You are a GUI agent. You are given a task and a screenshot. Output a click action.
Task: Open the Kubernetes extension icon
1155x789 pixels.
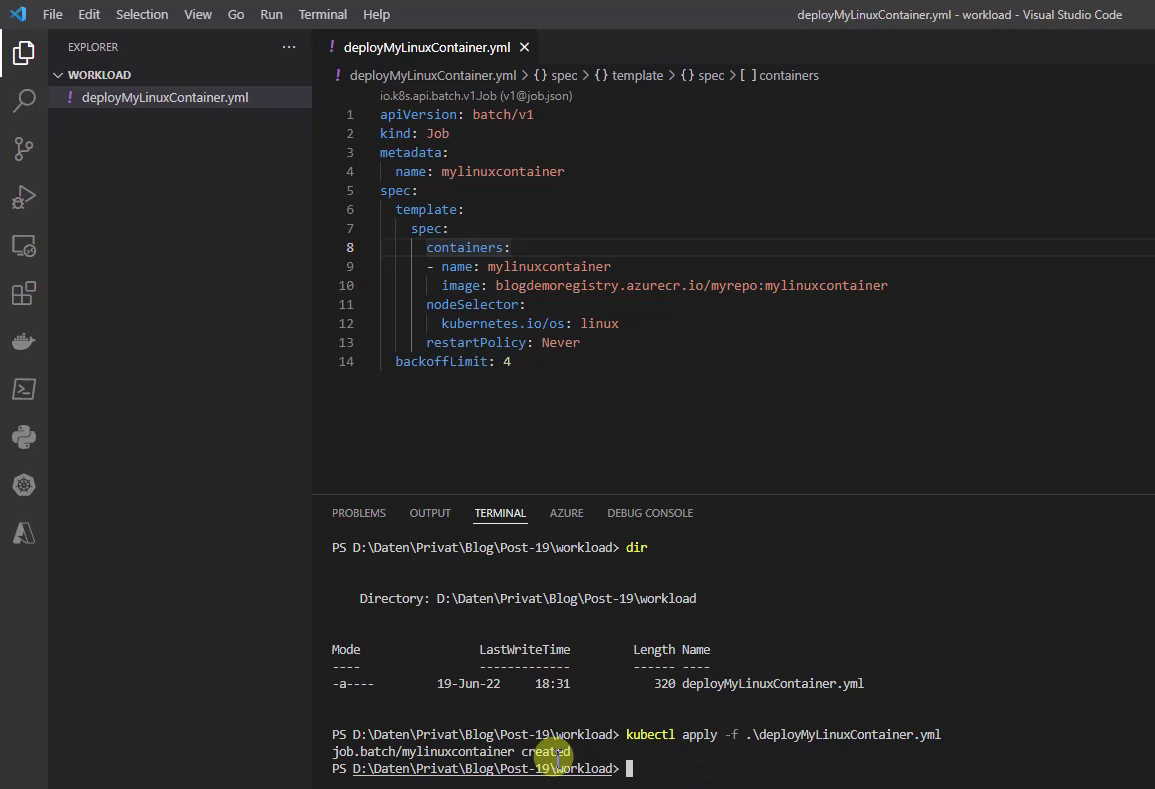[x=24, y=484]
